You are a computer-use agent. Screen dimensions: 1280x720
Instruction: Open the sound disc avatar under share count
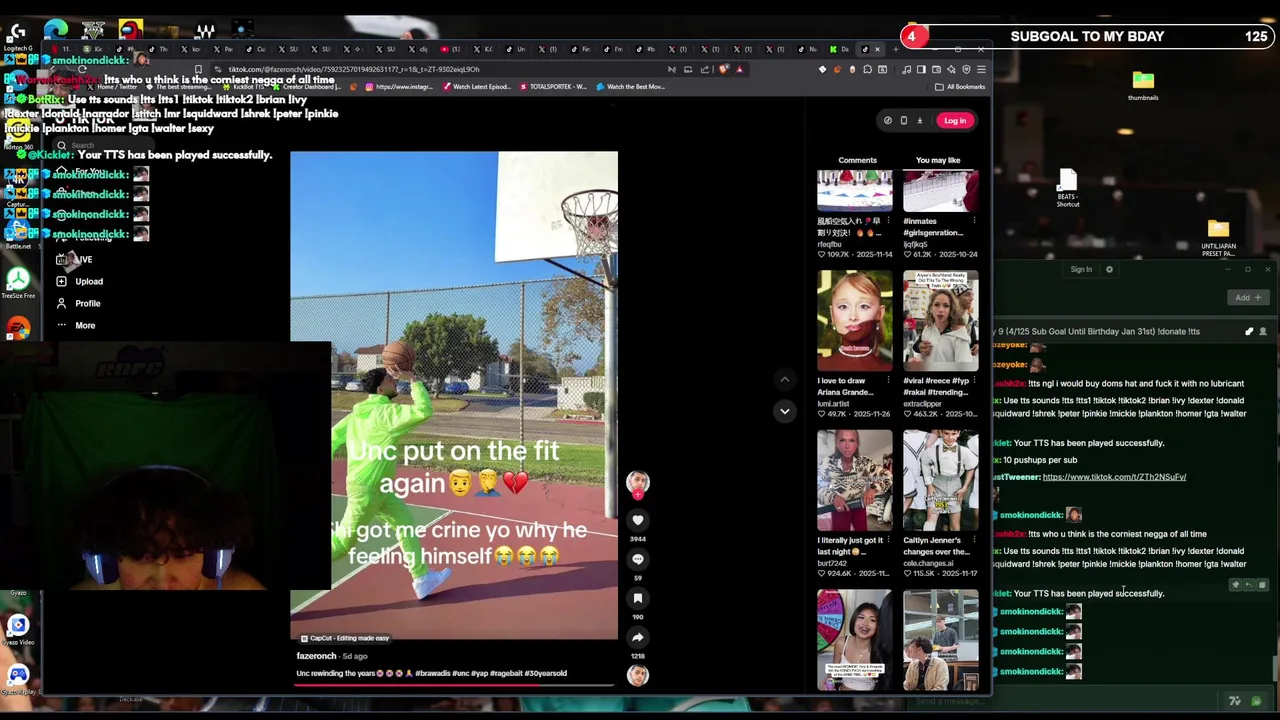coord(637,676)
